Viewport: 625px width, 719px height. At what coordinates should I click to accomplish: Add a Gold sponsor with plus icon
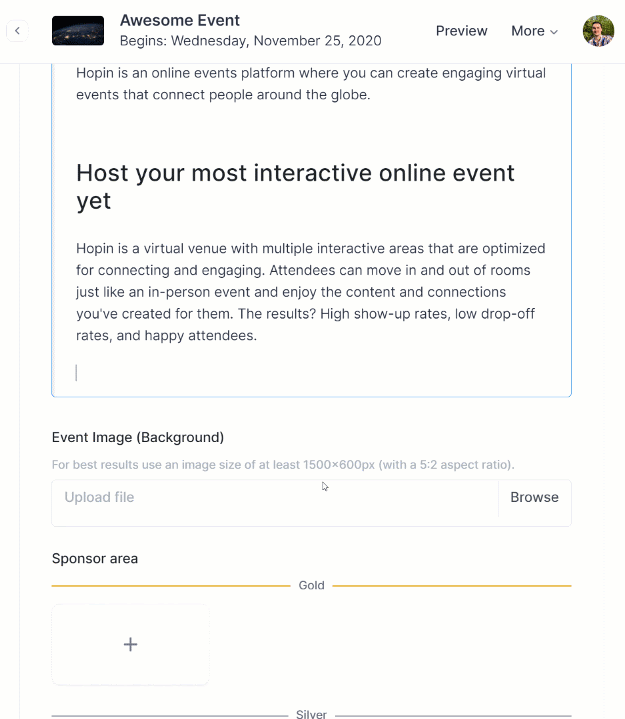click(131, 644)
